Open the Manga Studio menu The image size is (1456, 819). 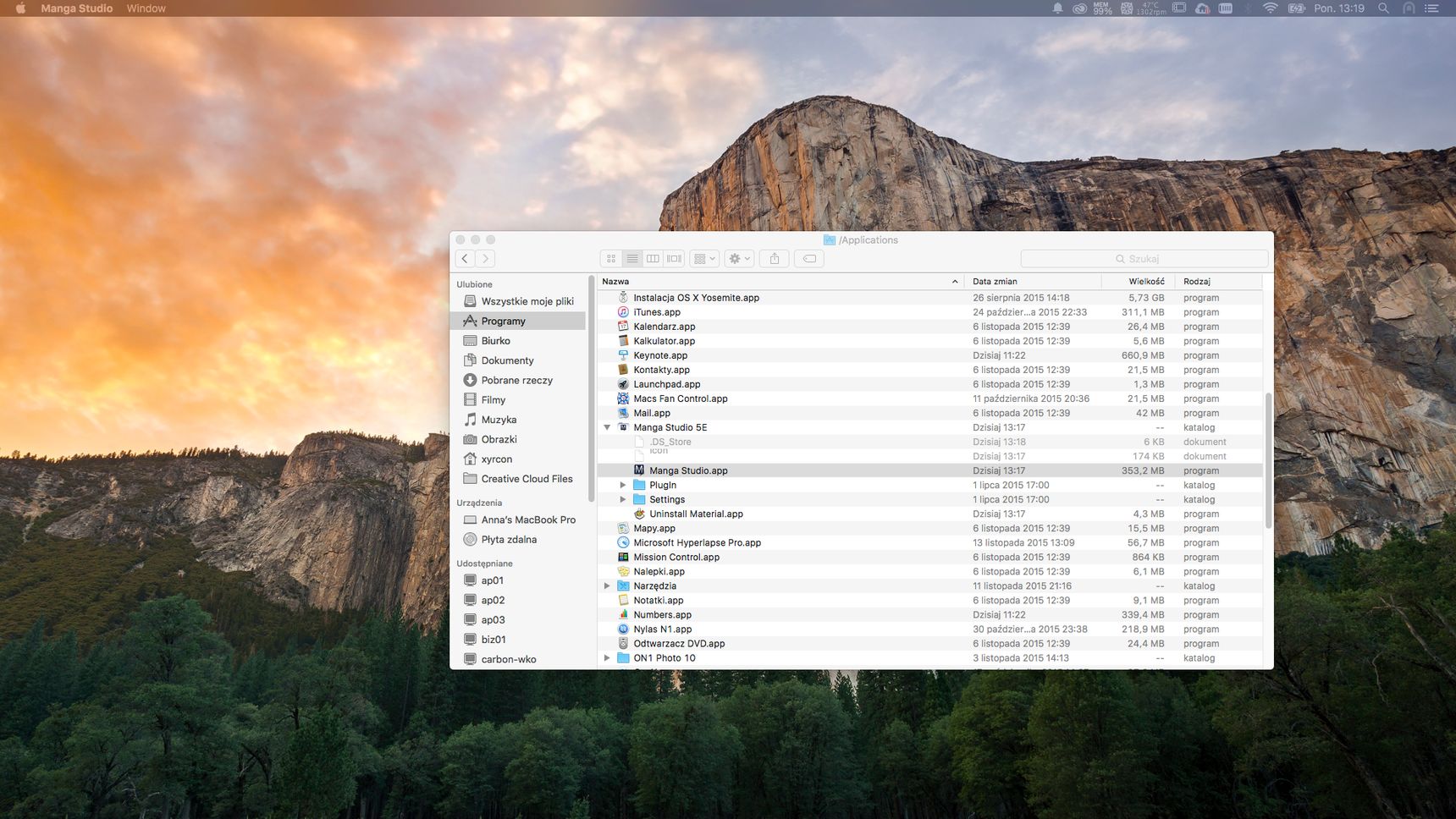[77, 8]
